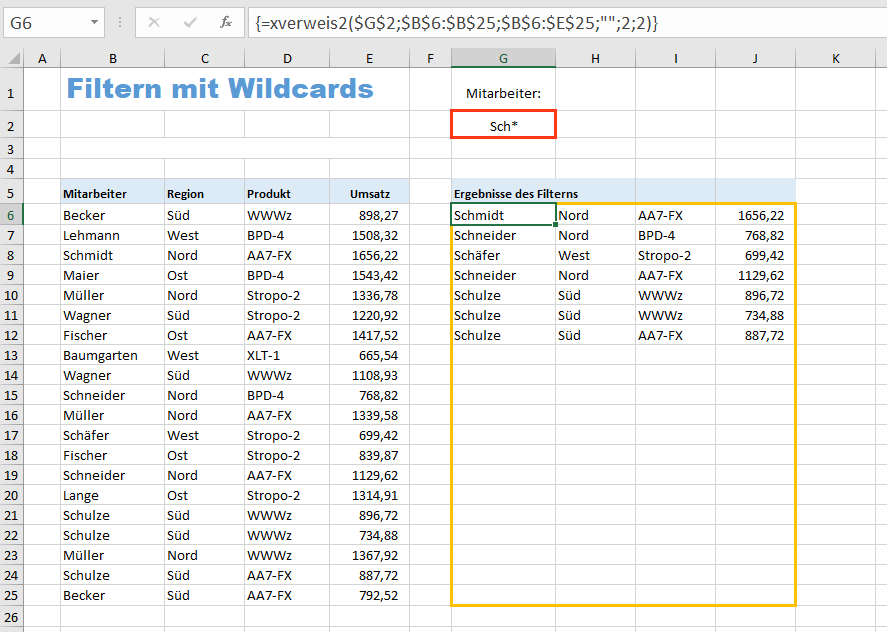Screen dimensions: 887x632
Task: Select column E header
Action: [x=369, y=58]
